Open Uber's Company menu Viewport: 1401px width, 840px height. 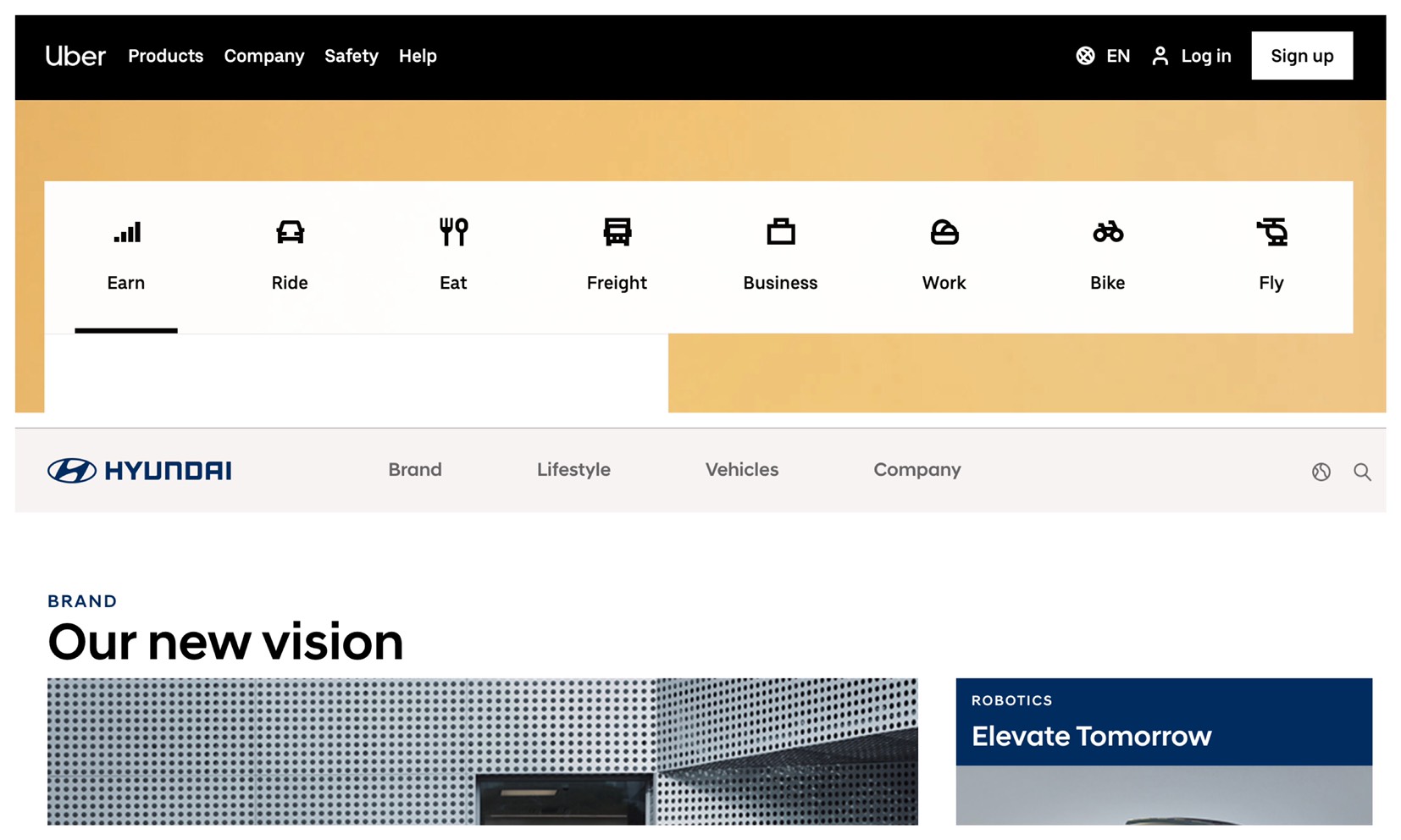point(263,56)
